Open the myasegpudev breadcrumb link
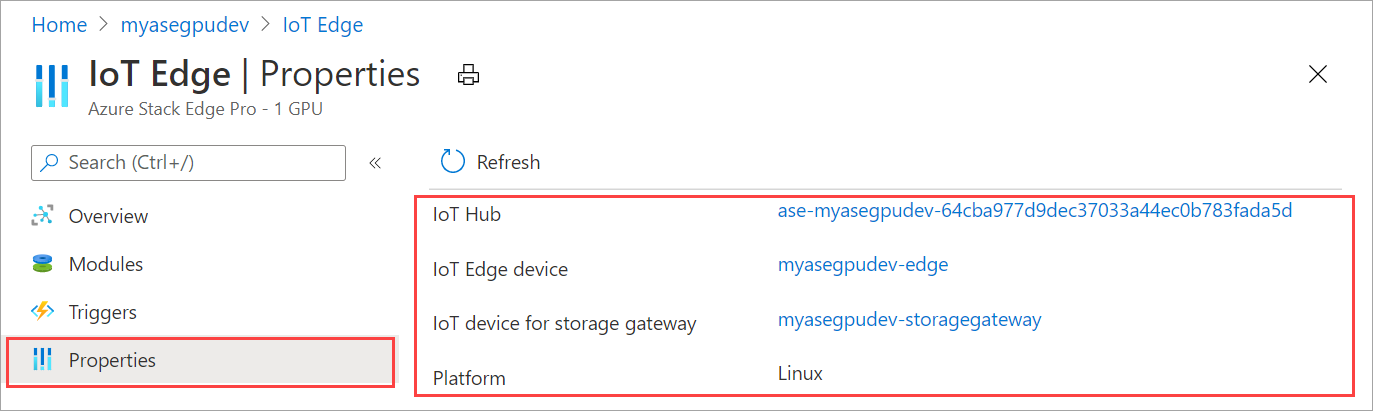The image size is (1373, 411). pyautogui.click(x=185, y=25)
